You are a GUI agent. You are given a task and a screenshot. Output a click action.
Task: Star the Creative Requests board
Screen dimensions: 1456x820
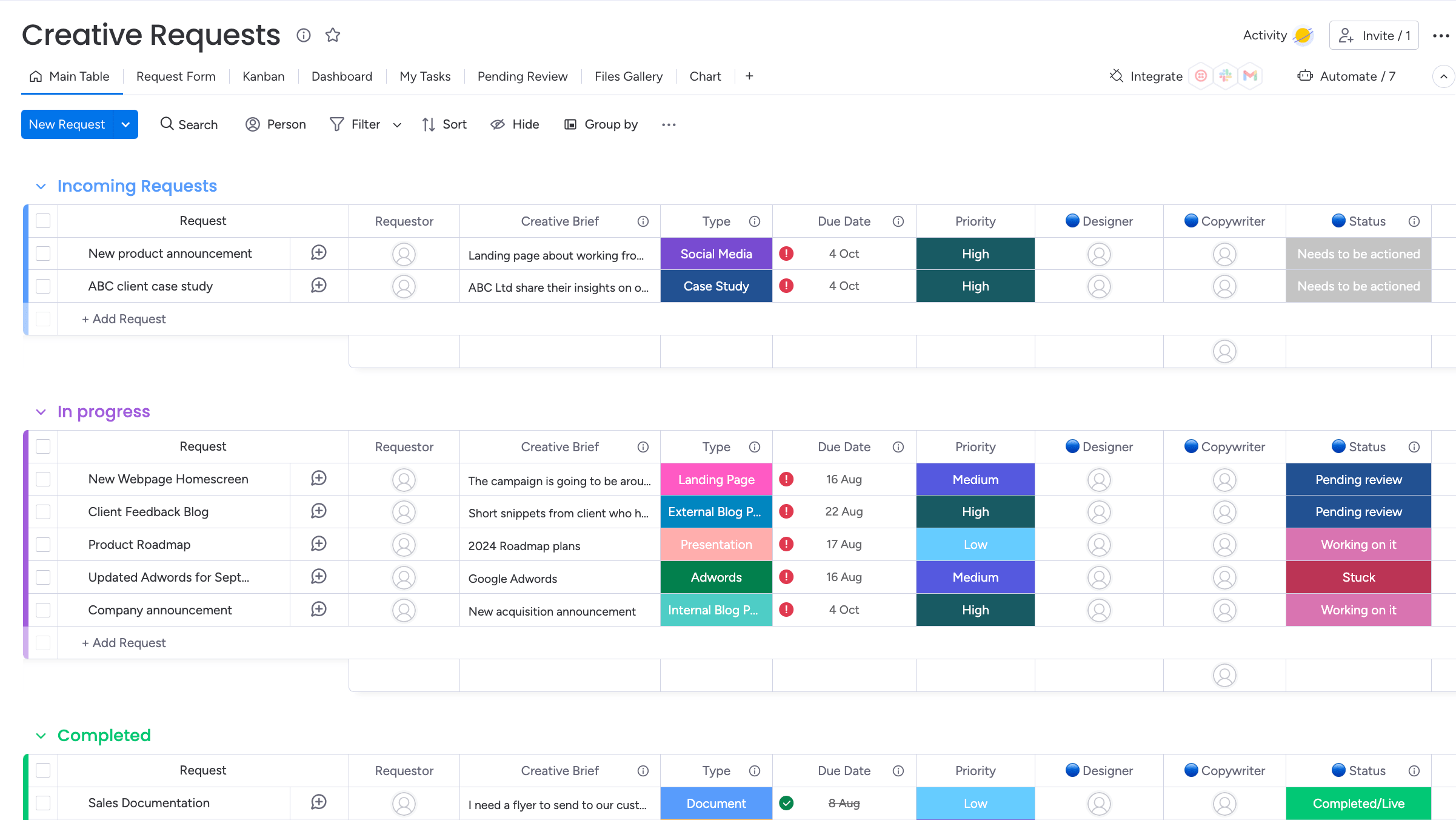[333, 35]
